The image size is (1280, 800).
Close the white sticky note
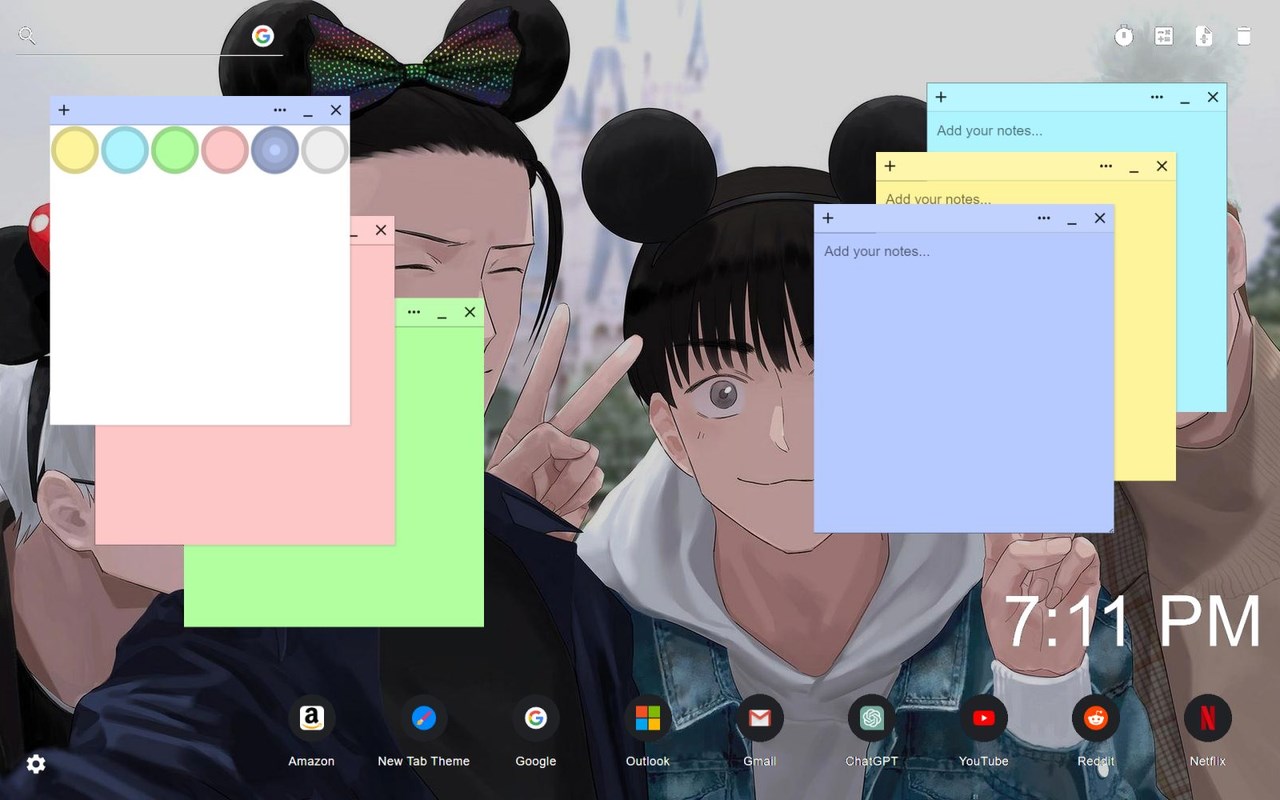[x=336, y=110]
